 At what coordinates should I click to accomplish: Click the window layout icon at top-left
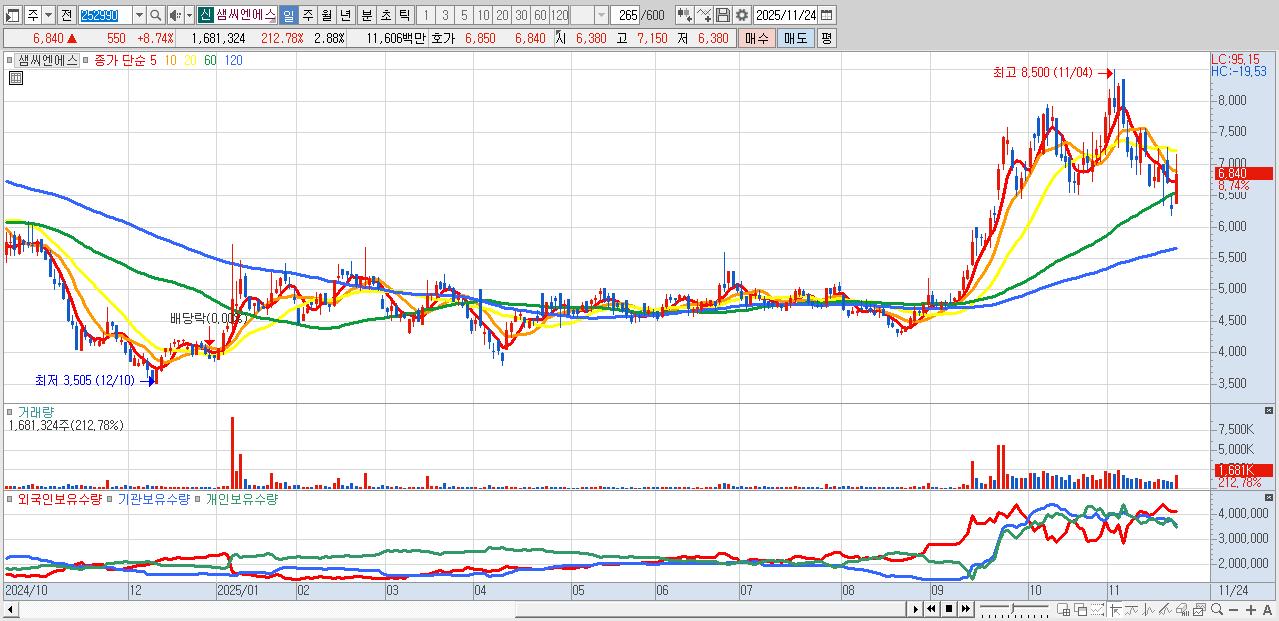click(12, 15)
